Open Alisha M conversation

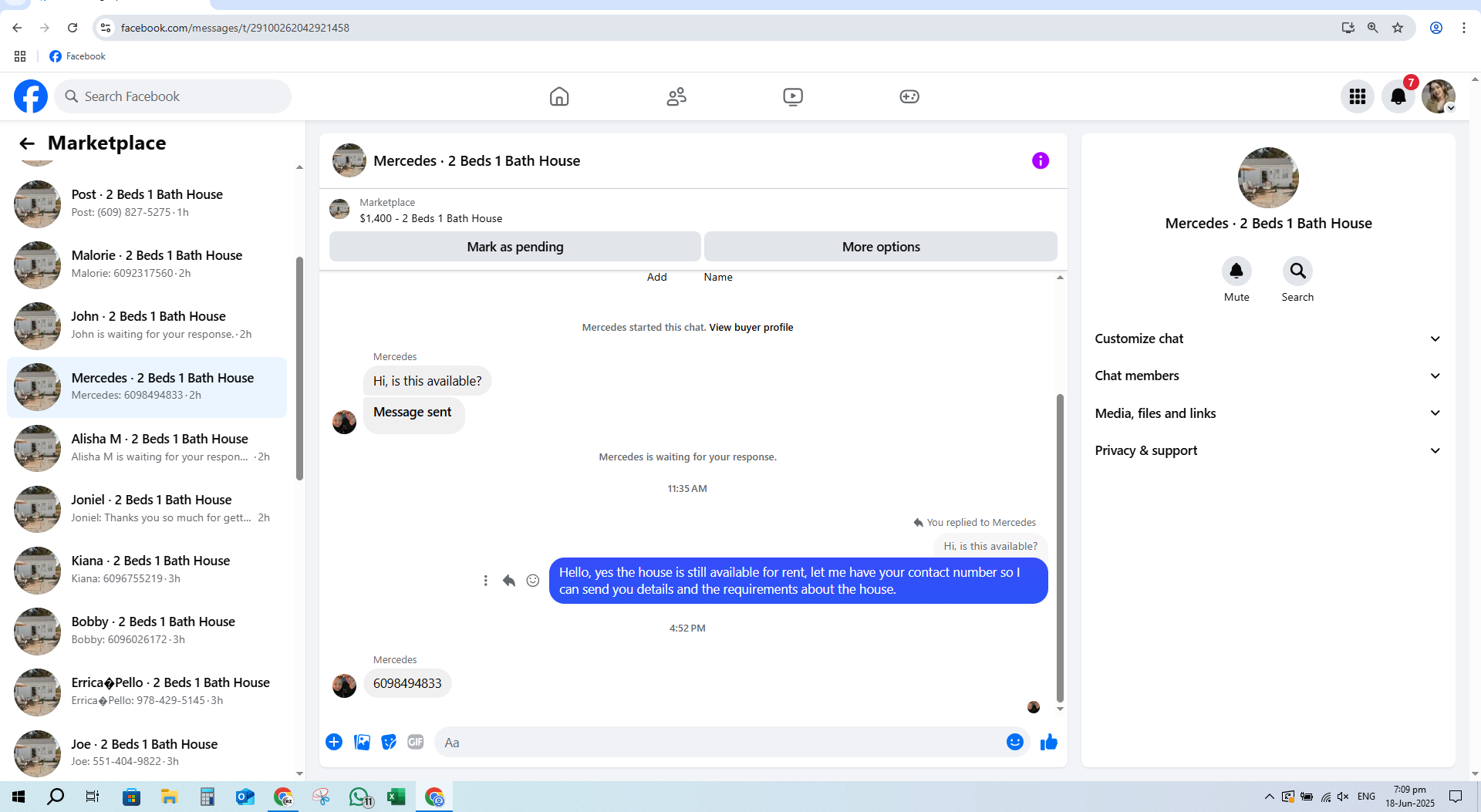pos(147,448)
